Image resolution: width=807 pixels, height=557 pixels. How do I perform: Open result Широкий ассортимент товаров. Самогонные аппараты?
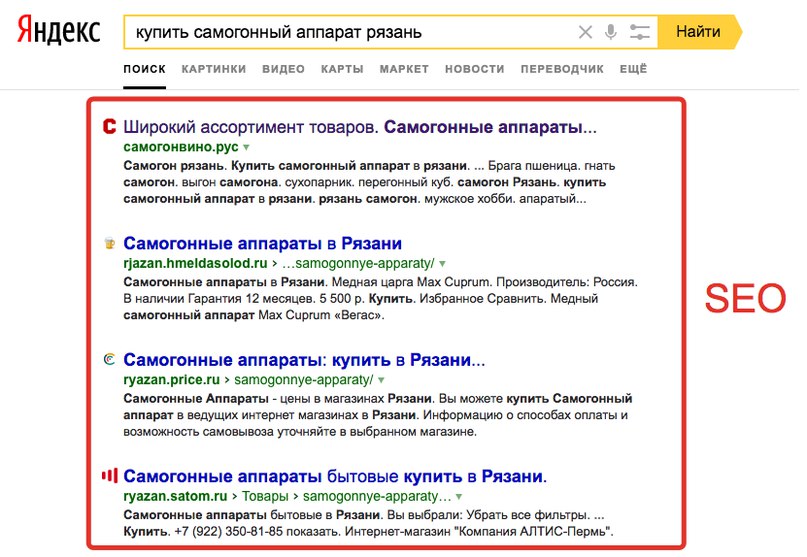tap(360, 127)
